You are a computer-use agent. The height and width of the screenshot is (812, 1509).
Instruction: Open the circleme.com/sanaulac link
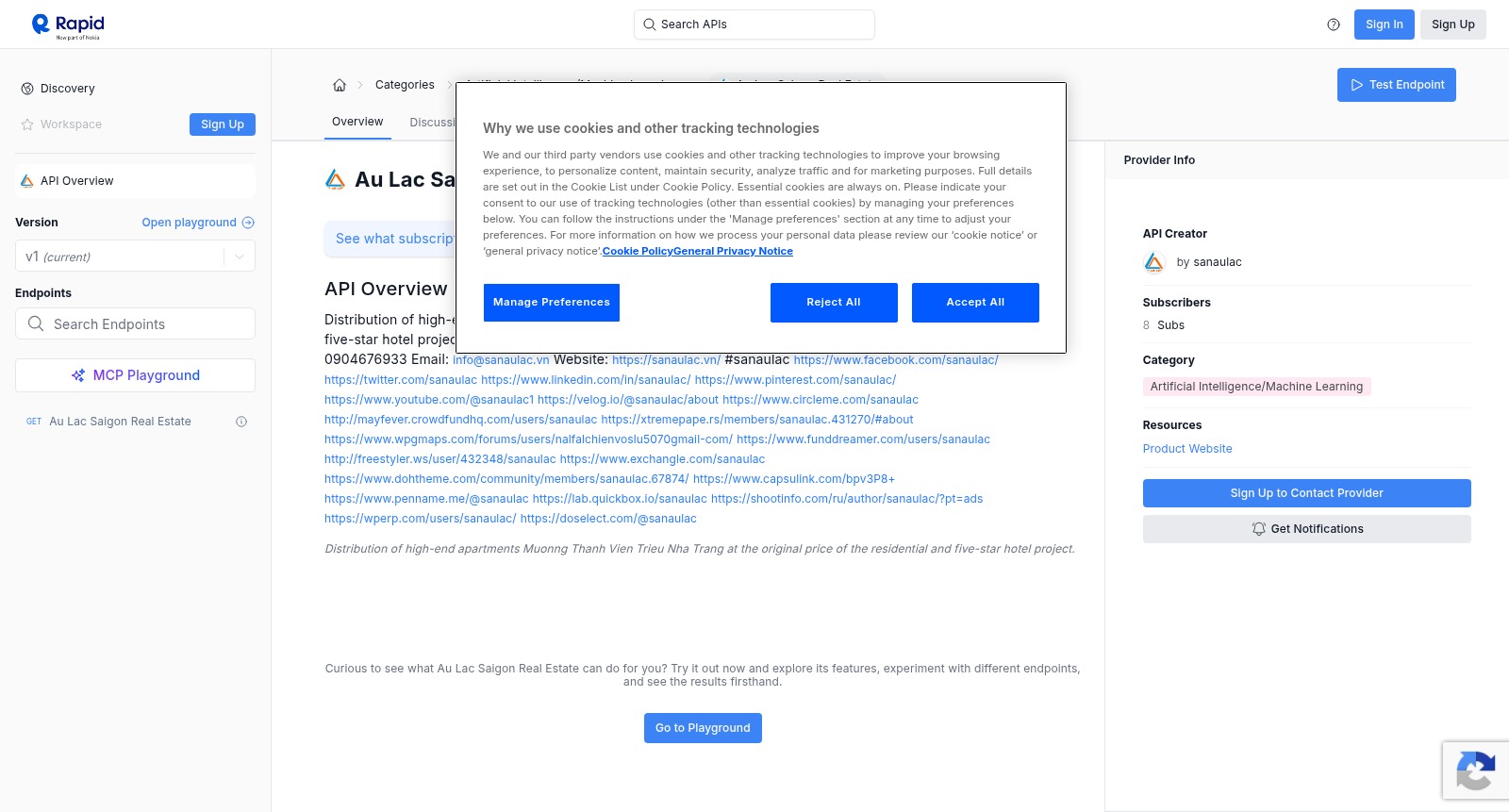(x=821, y=400)
